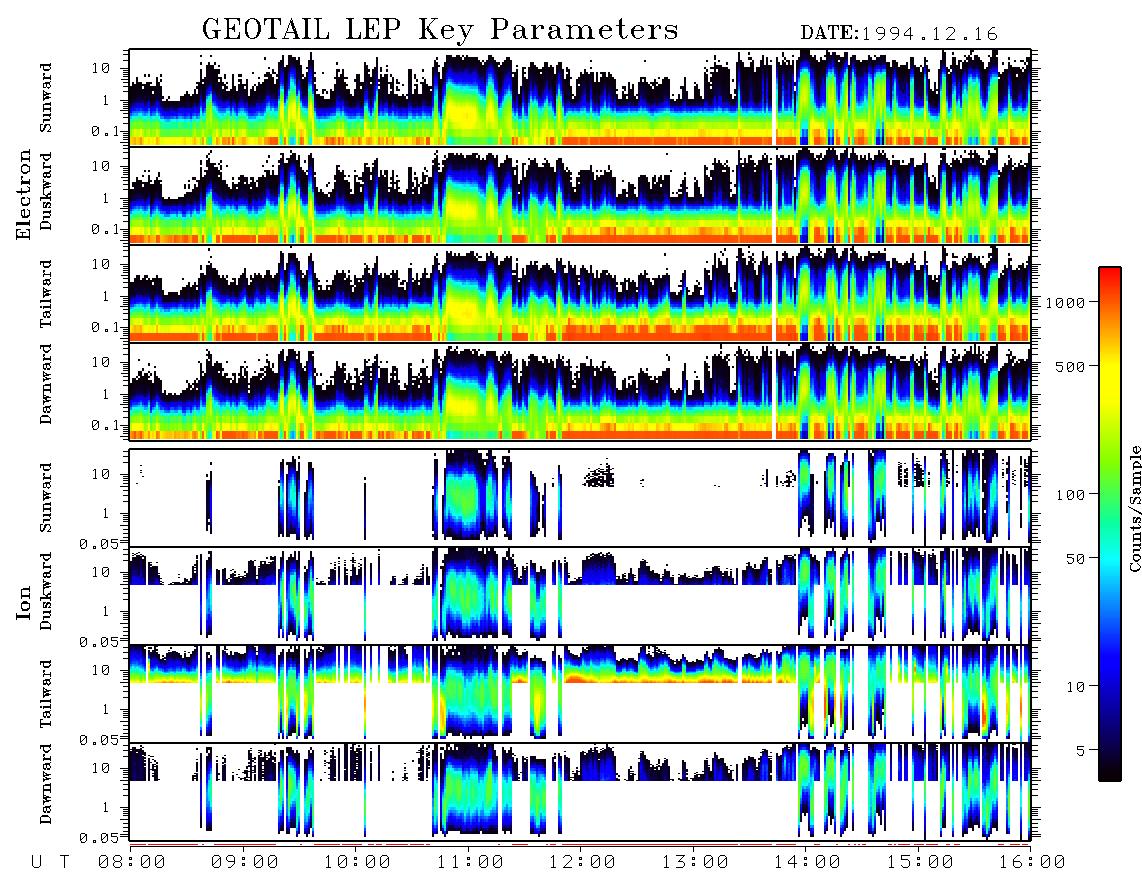Click inside the Electron Dawnward spectrogram panel
The image size is (1142, 880).
580,391
